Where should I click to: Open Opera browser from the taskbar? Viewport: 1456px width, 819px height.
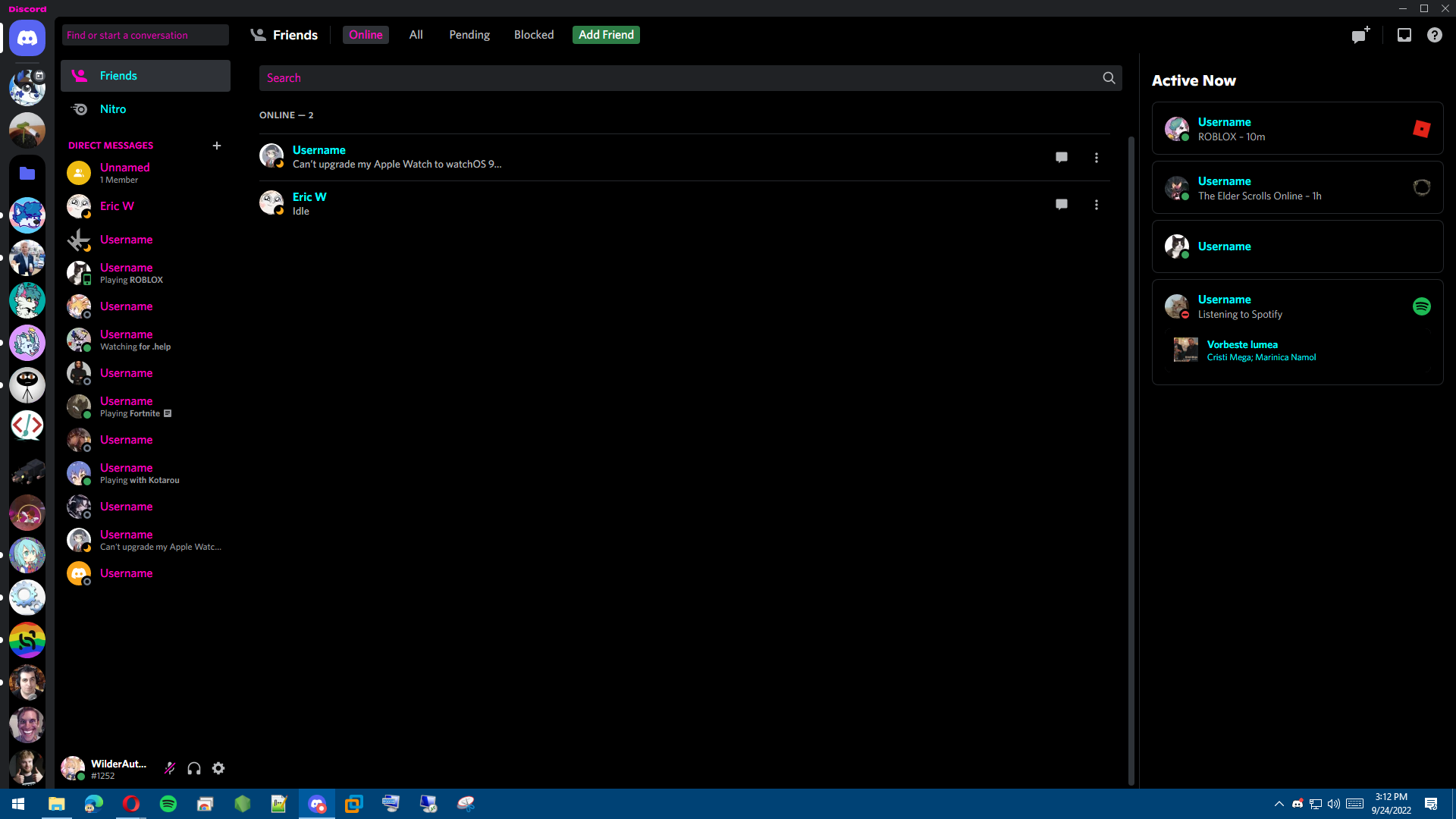coord(130,804)
